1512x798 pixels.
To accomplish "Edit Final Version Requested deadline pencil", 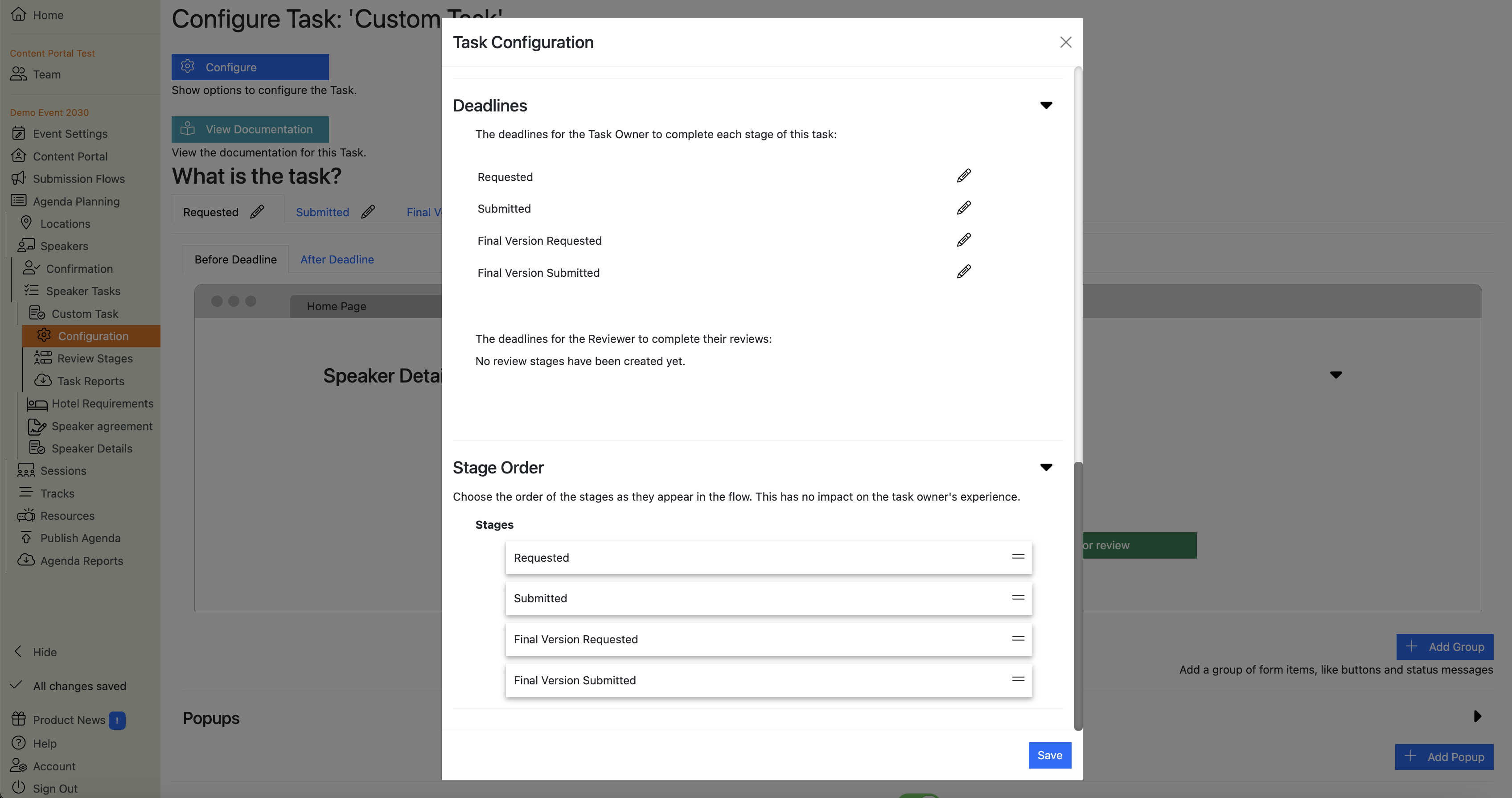I will point(963,240).
